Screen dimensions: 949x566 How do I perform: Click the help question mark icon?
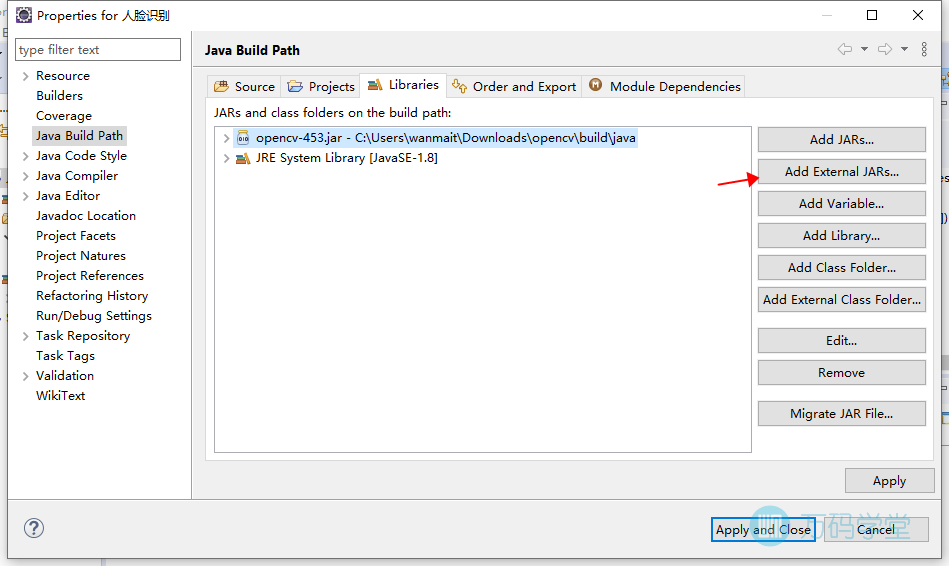[34, 528]
